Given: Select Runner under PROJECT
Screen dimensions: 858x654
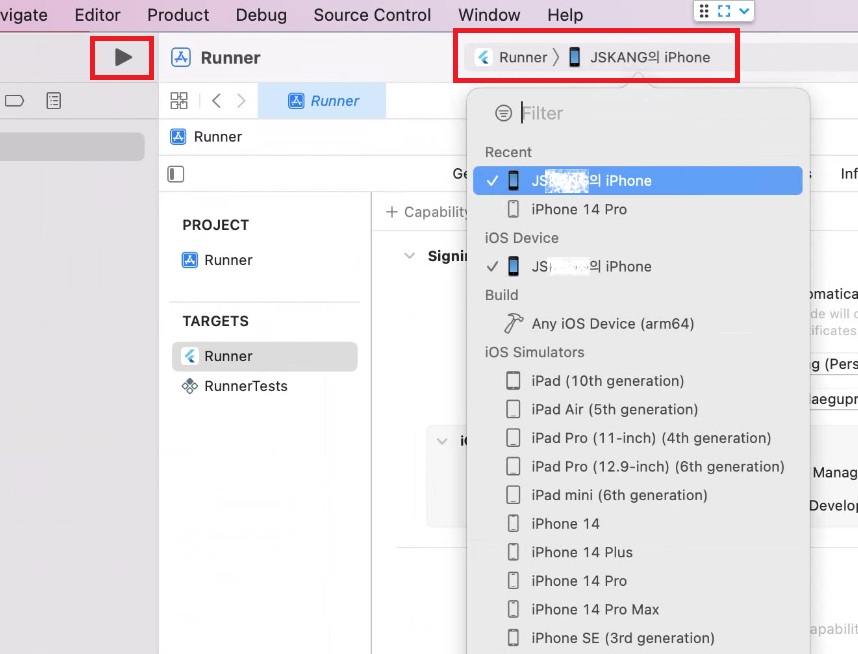Looking at the screenshot, I should point(217,260).
